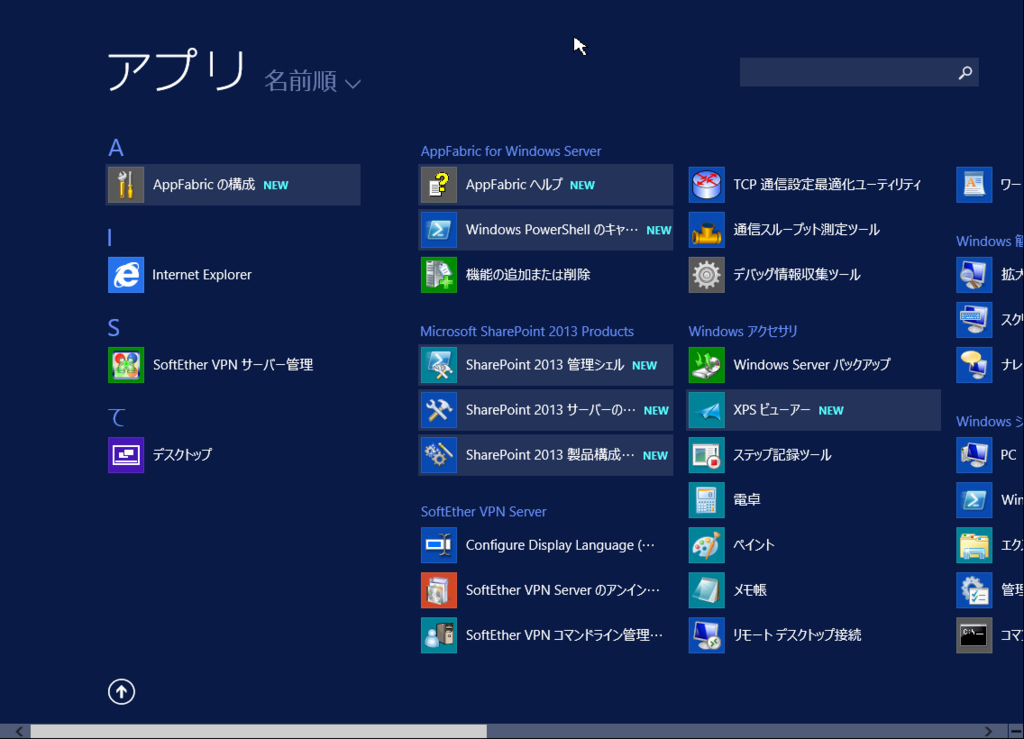
Task: Select the letter A group header
Action: coord(116,148)
